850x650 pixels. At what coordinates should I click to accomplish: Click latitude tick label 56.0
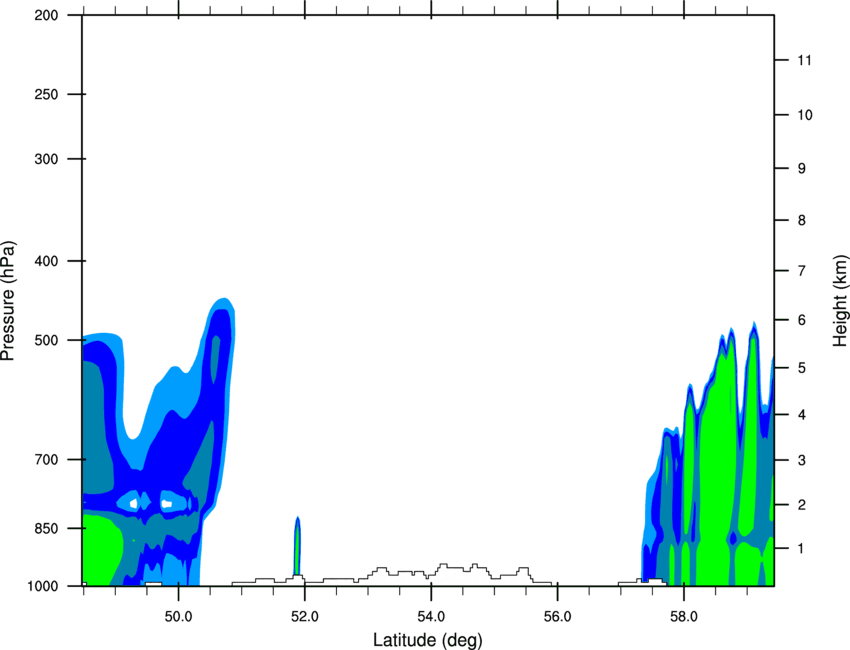pyautogui.click(x=557, y=617)
